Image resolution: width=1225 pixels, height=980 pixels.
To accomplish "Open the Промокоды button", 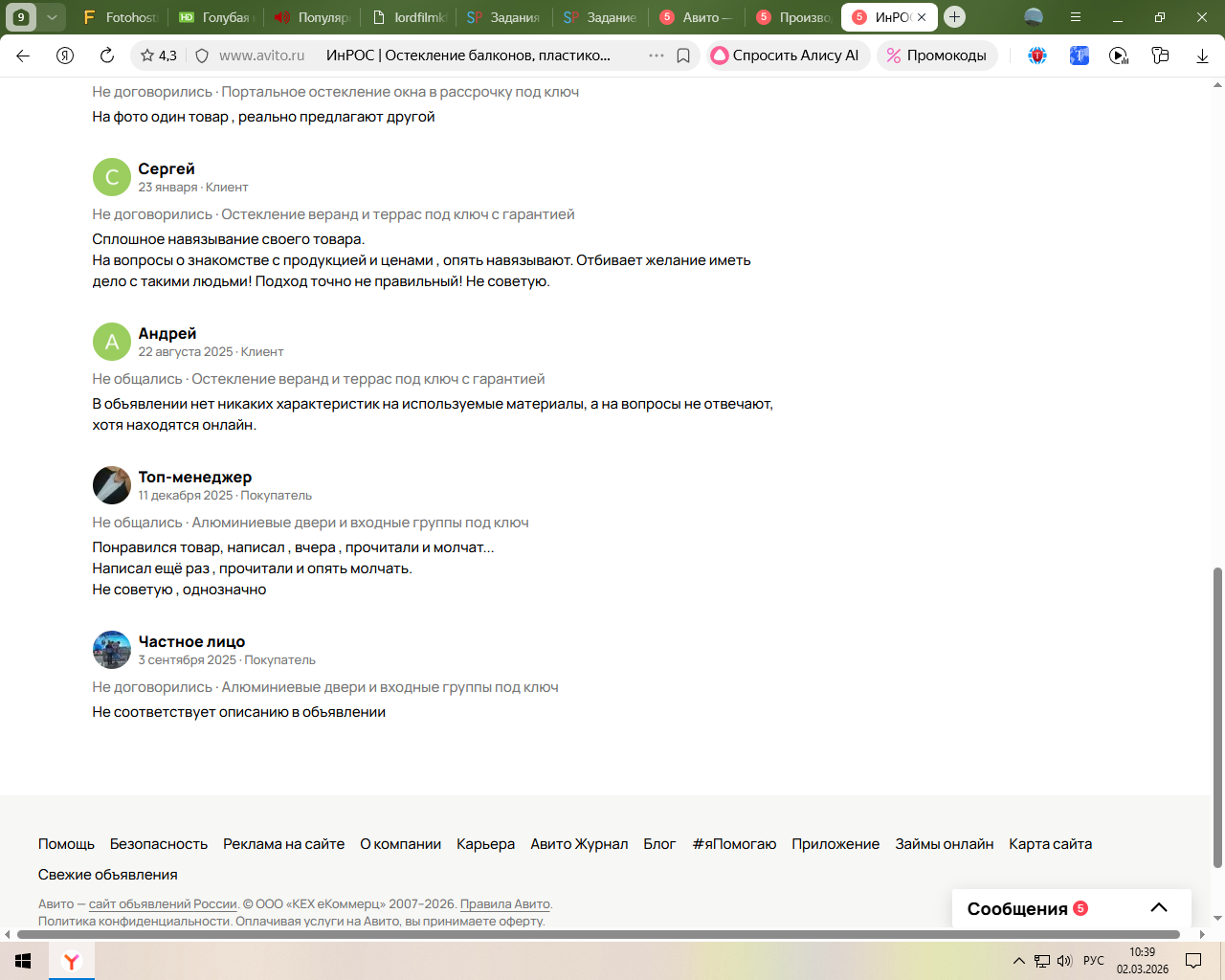I will pyautogui.click(x=937, y=56).
